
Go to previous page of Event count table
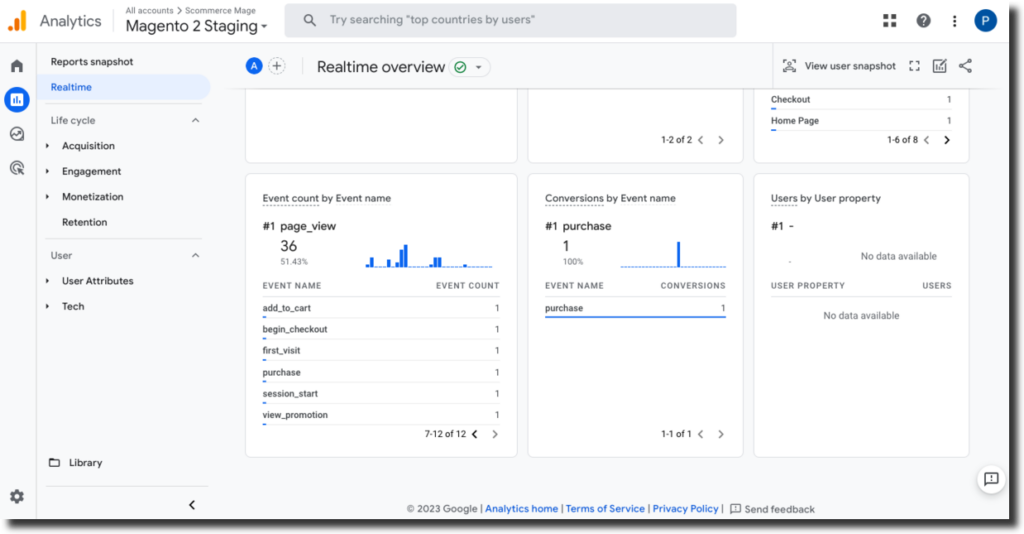pos(474,434)
